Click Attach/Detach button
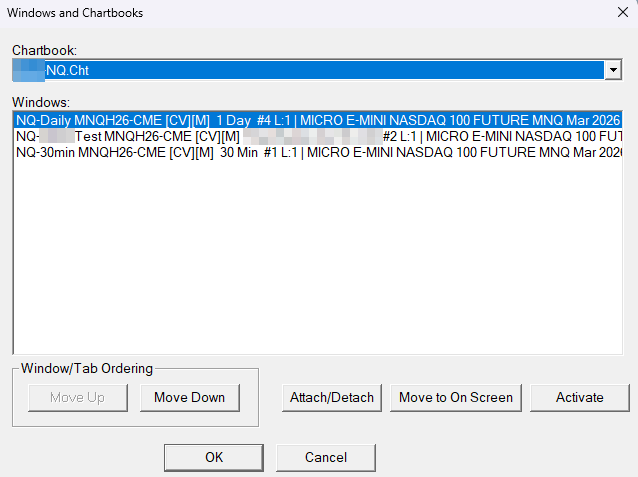The width and height of the screenshot is (638, 477). pyautogui.click(x=332, y=397)
